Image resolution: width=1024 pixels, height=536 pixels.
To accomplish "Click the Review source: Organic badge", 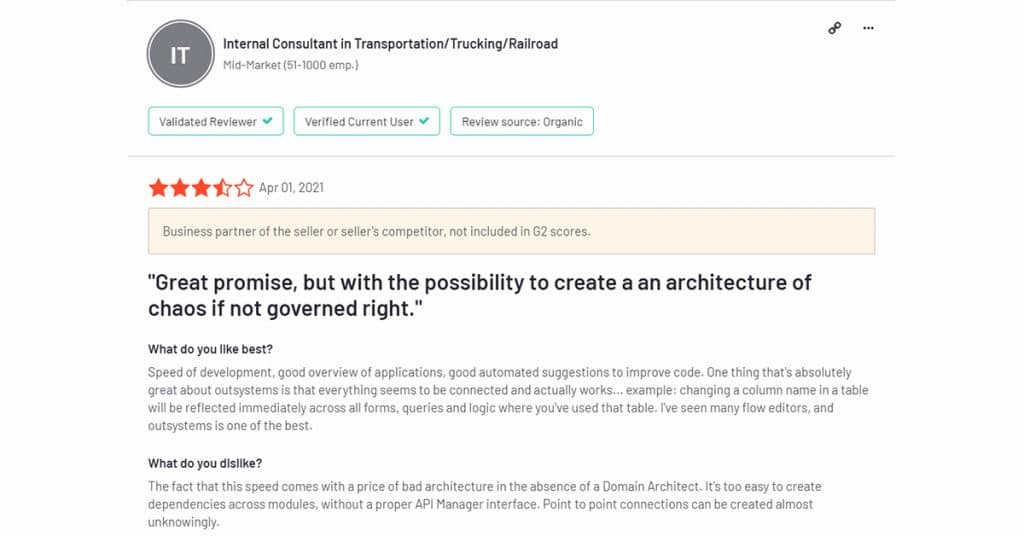I will point(522,121).
